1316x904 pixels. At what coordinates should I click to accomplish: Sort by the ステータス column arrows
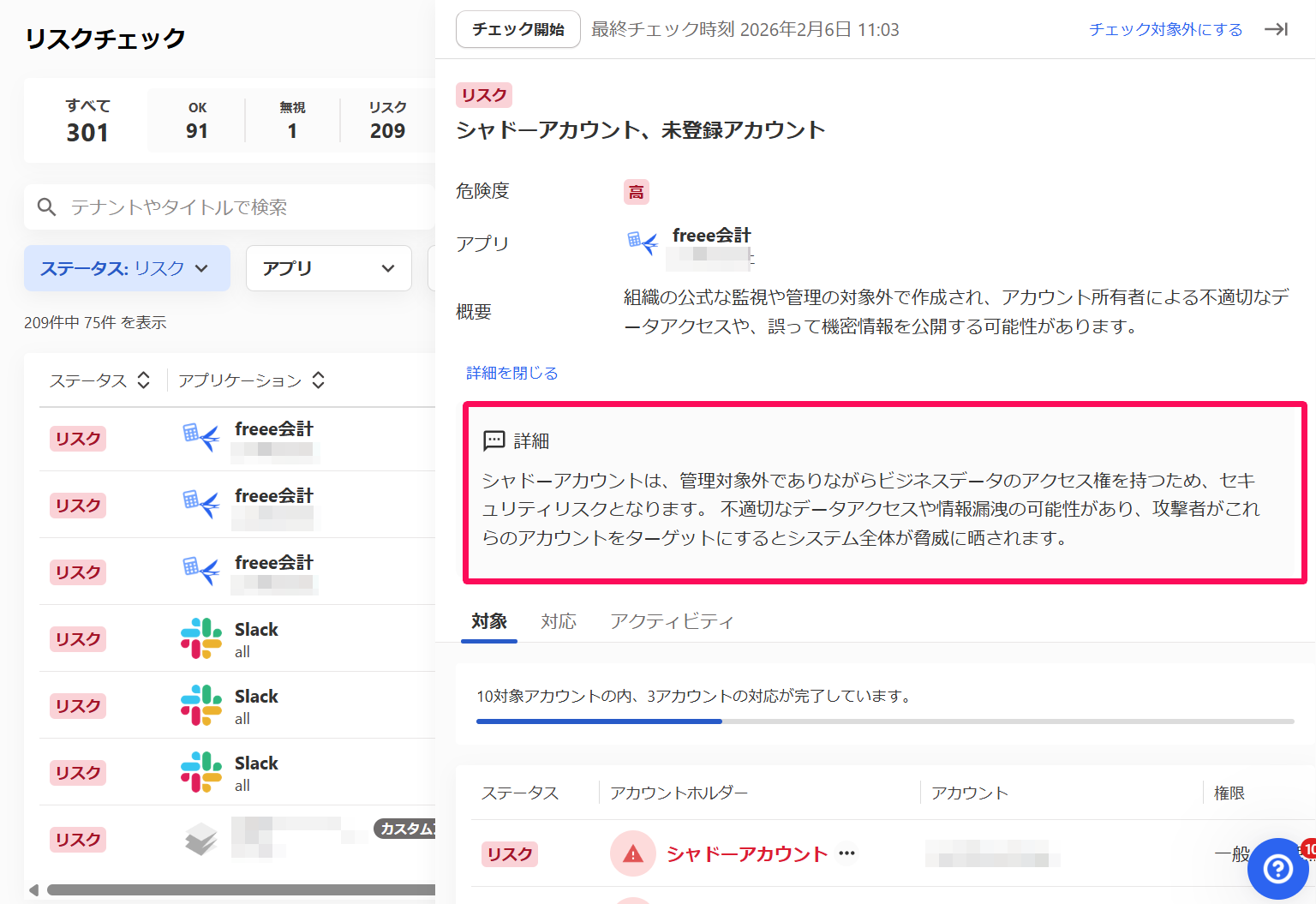[x=144, y=380]
